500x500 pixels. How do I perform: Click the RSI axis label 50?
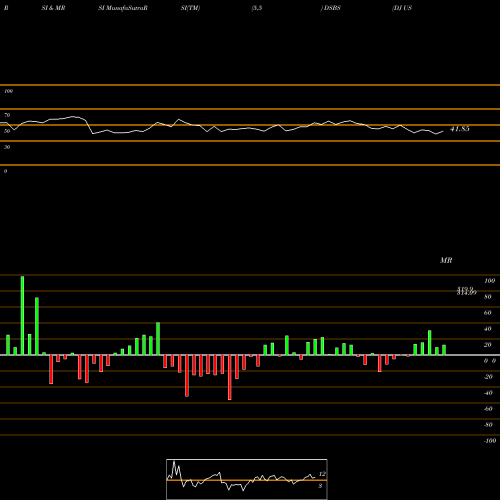7,131
